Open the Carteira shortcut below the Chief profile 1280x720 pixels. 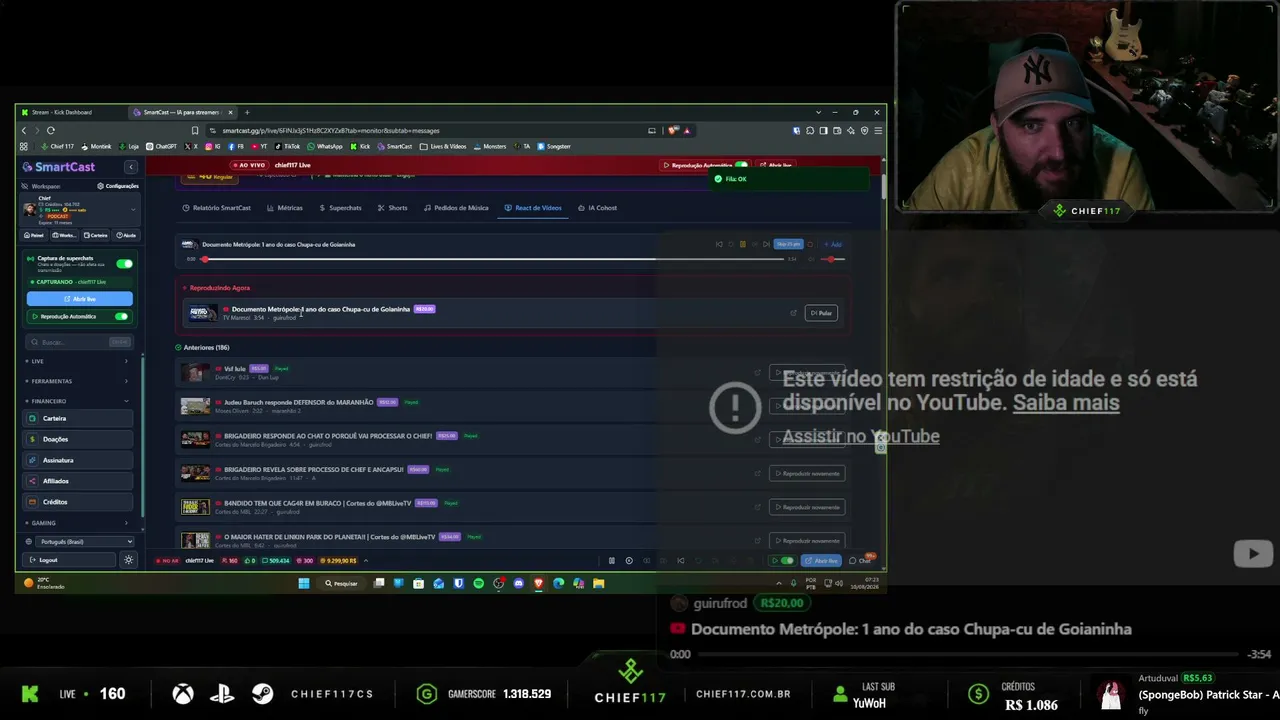click(97, 235)
